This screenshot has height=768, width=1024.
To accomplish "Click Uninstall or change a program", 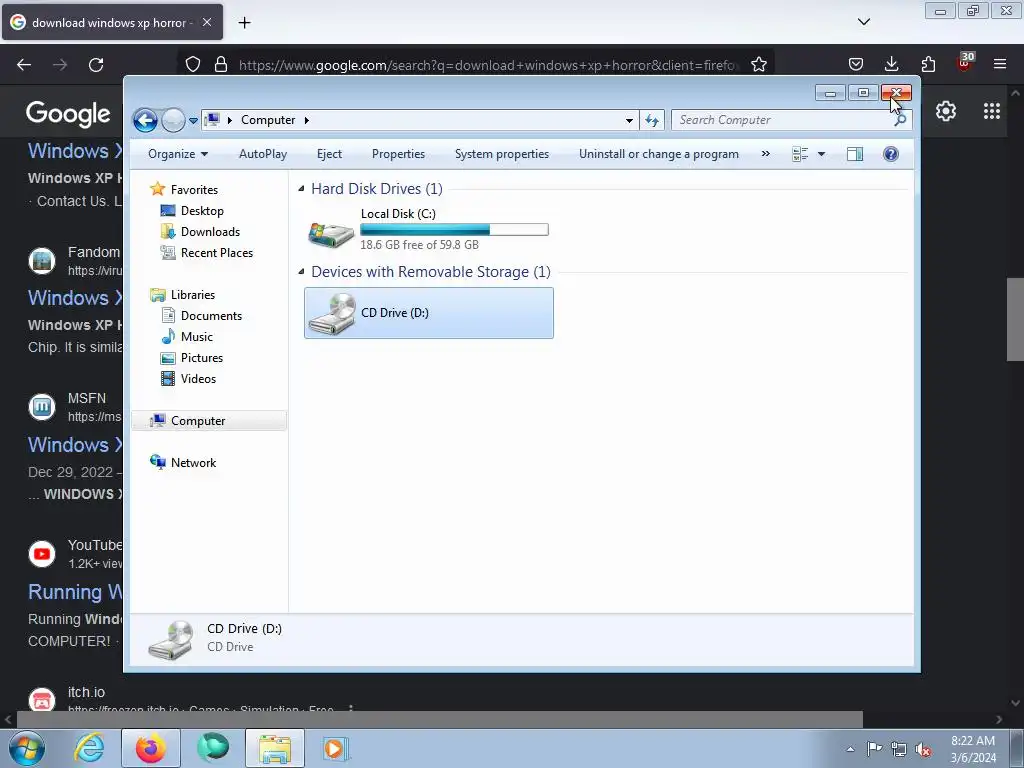I will coord(659,154).
